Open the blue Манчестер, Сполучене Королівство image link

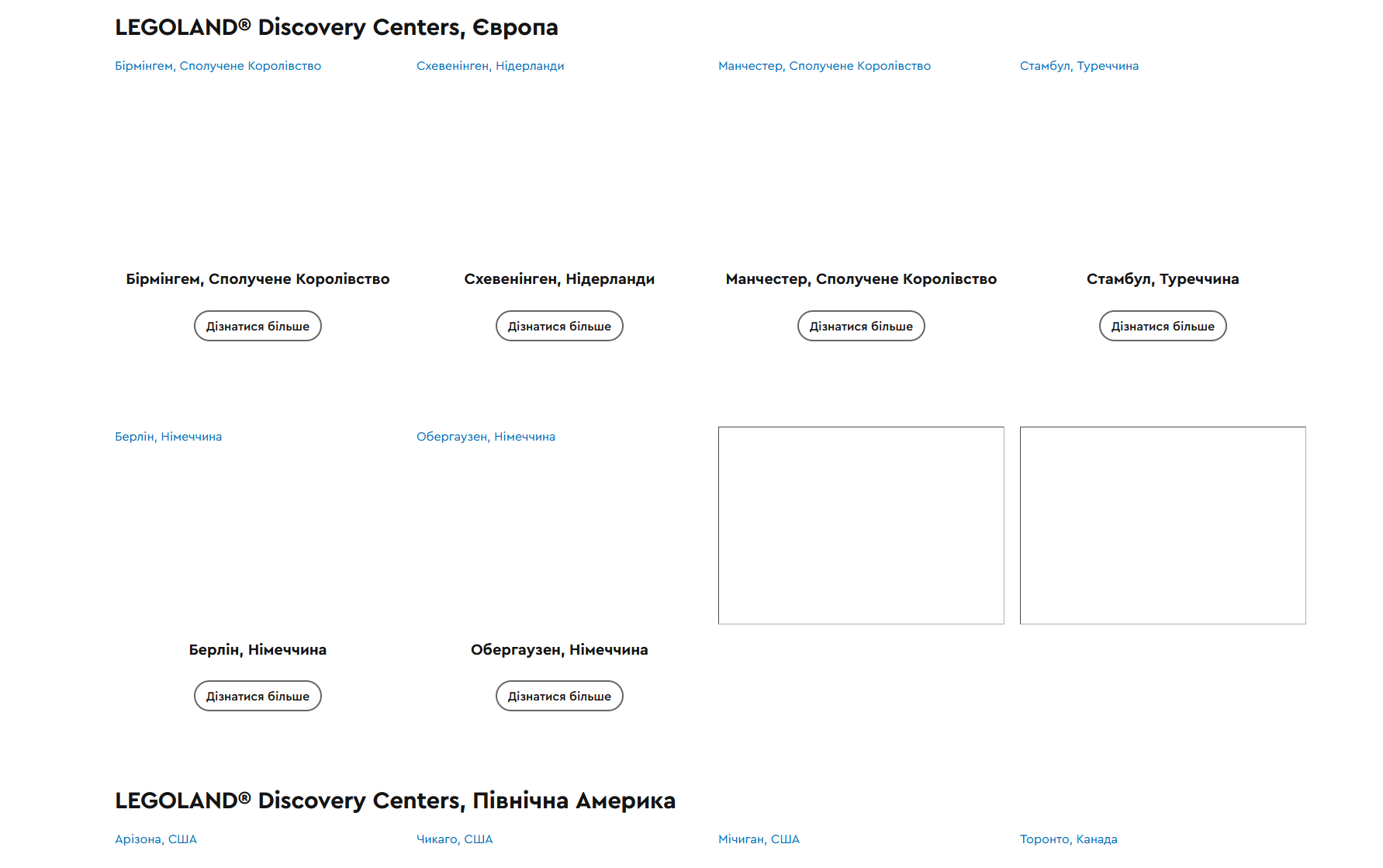[825, 66]
